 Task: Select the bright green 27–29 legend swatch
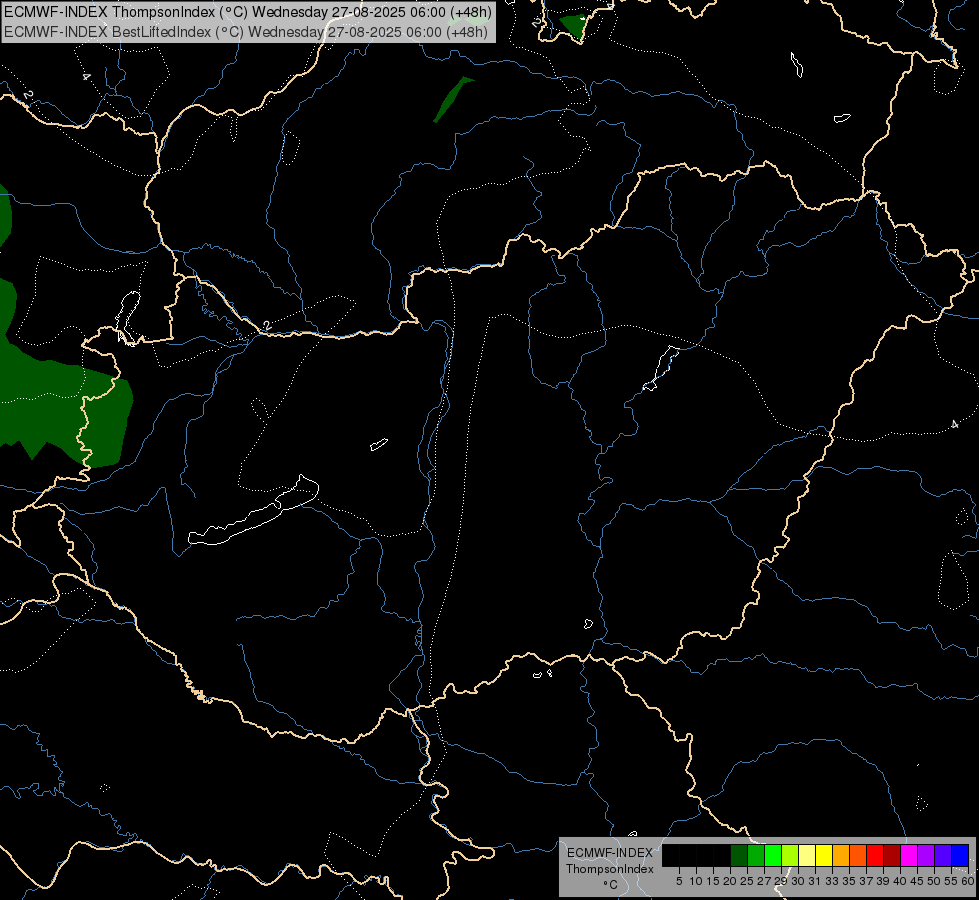772,855
